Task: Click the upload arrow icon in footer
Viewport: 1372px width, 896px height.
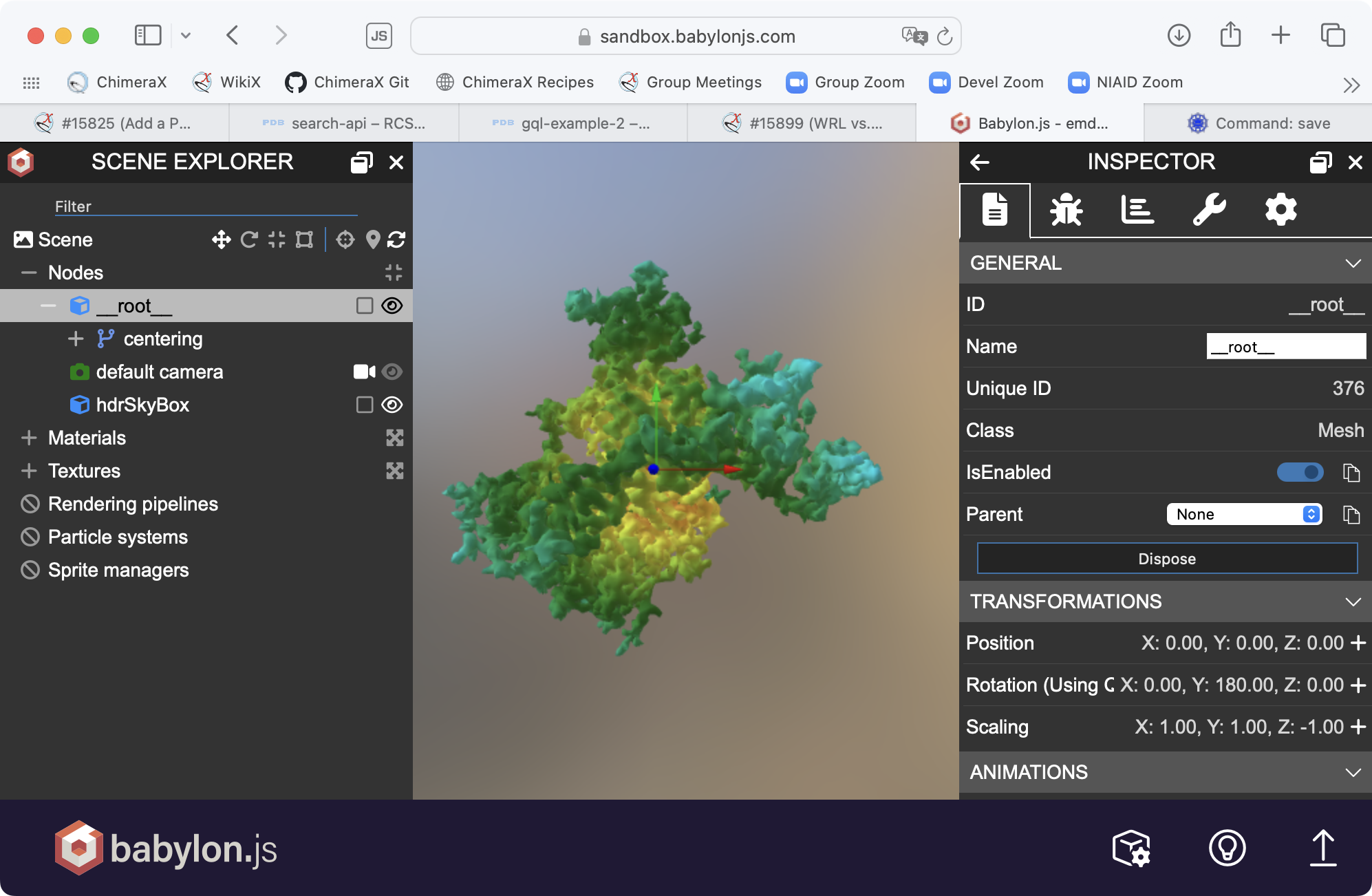Action: [x=1322, y=848]
